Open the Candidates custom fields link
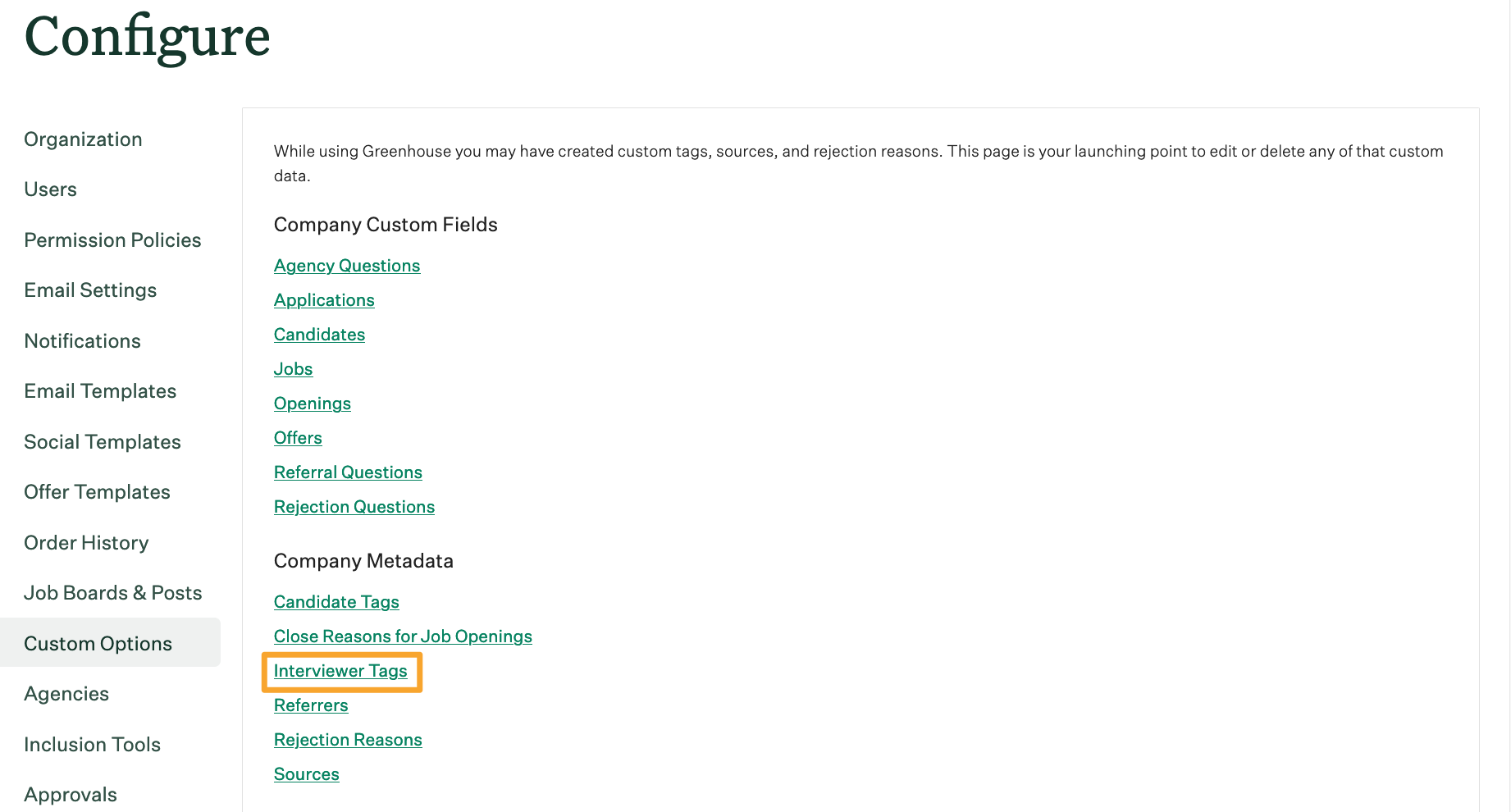Screen dimensions: 1511x812 click(x=319, y=335)
